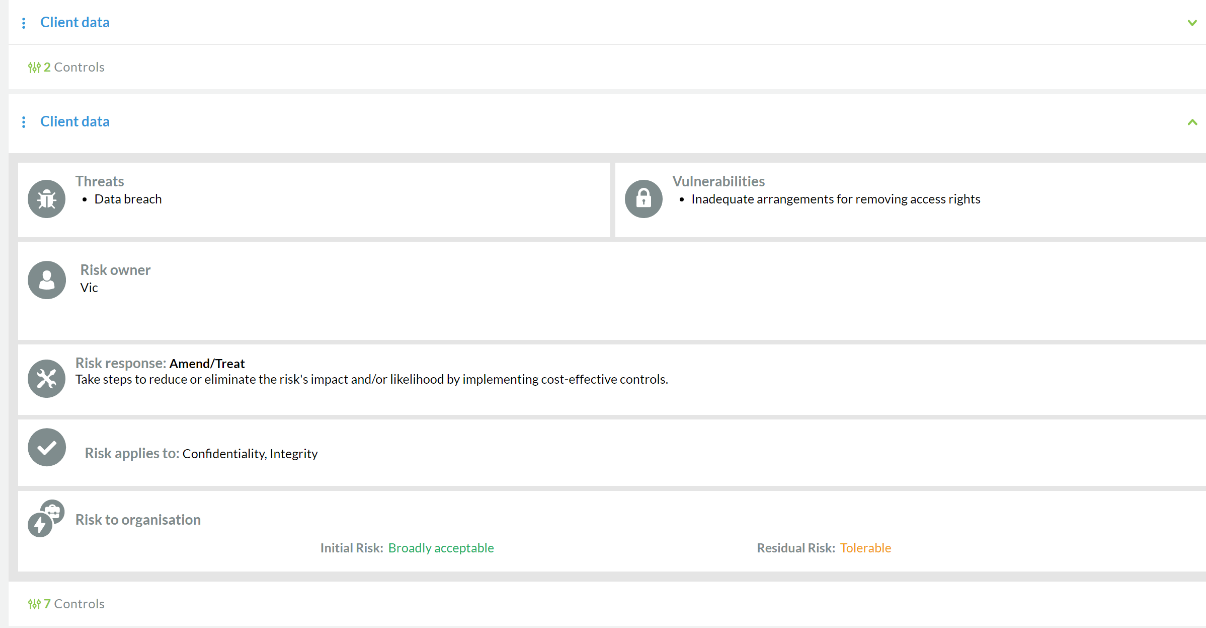1206x628 pixels.
Task: Click the Vulnerabilities padlock icon
Action: pos(643,199)
